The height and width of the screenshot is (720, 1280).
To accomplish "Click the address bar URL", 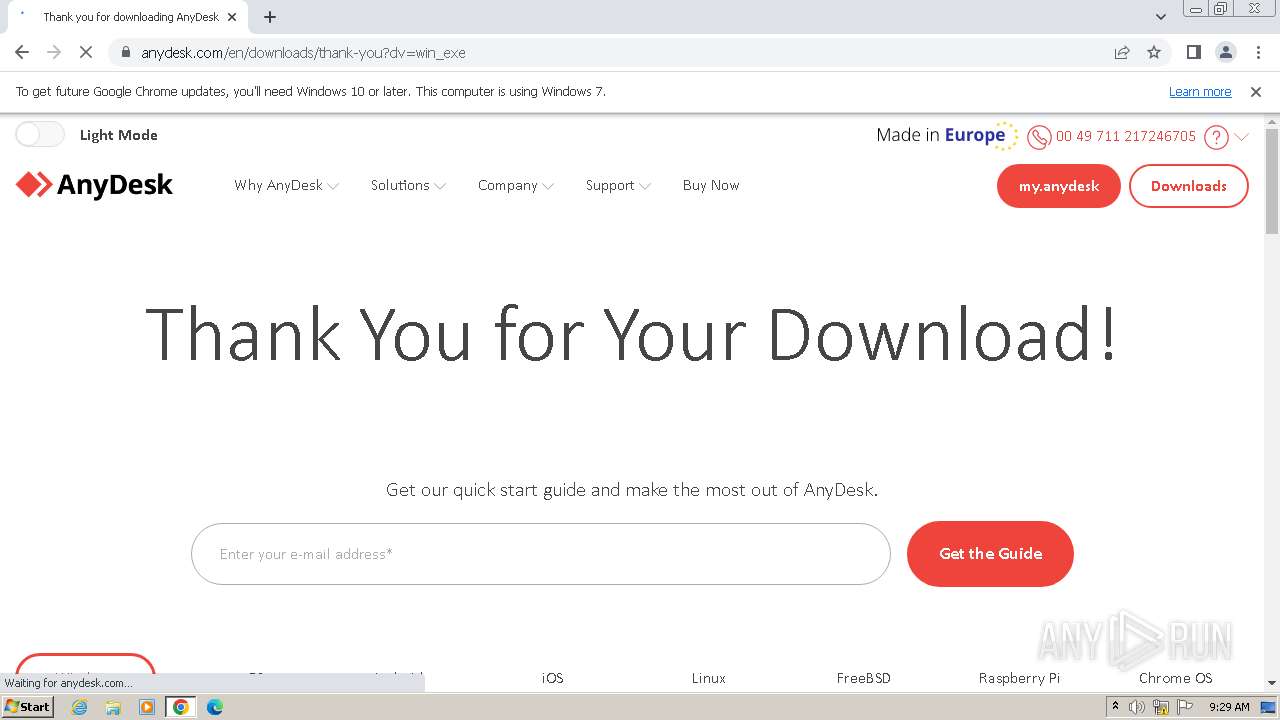I will pos(303,52).
